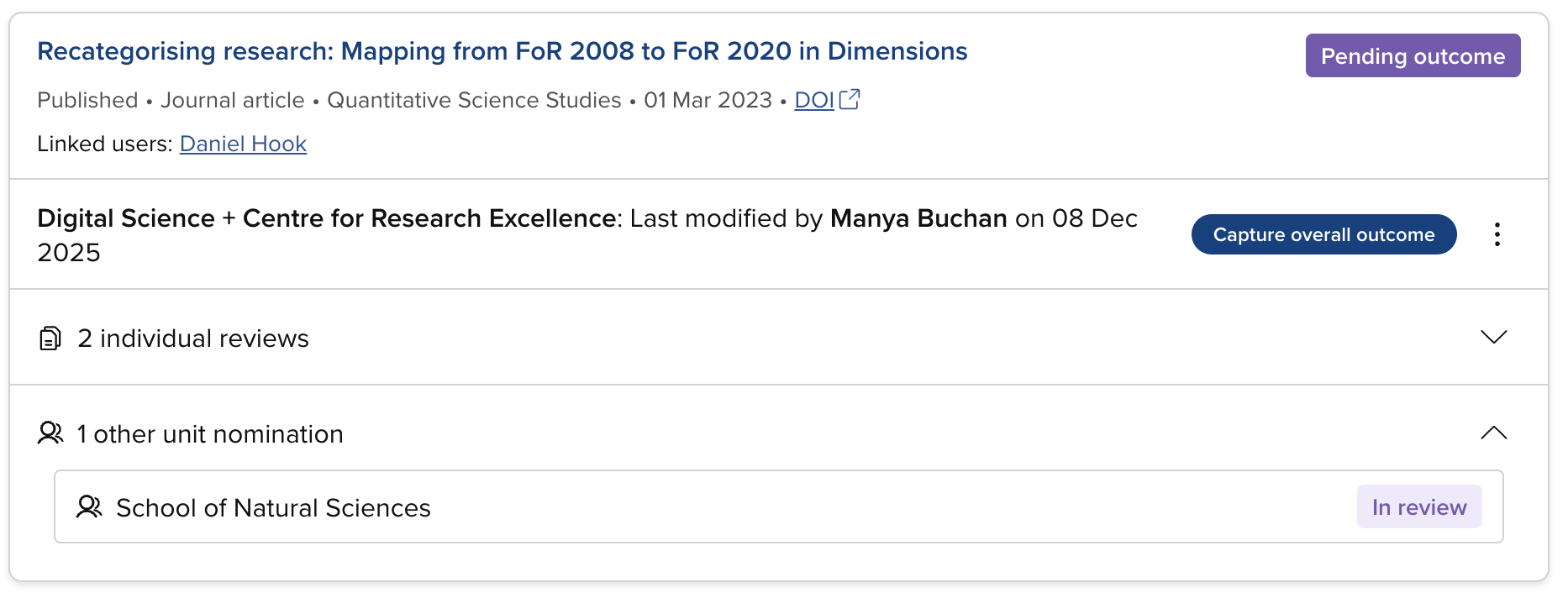Click the up chevron for unit nomination
The width and height of the screenshot is (1568, 598).
(1493, 433)
